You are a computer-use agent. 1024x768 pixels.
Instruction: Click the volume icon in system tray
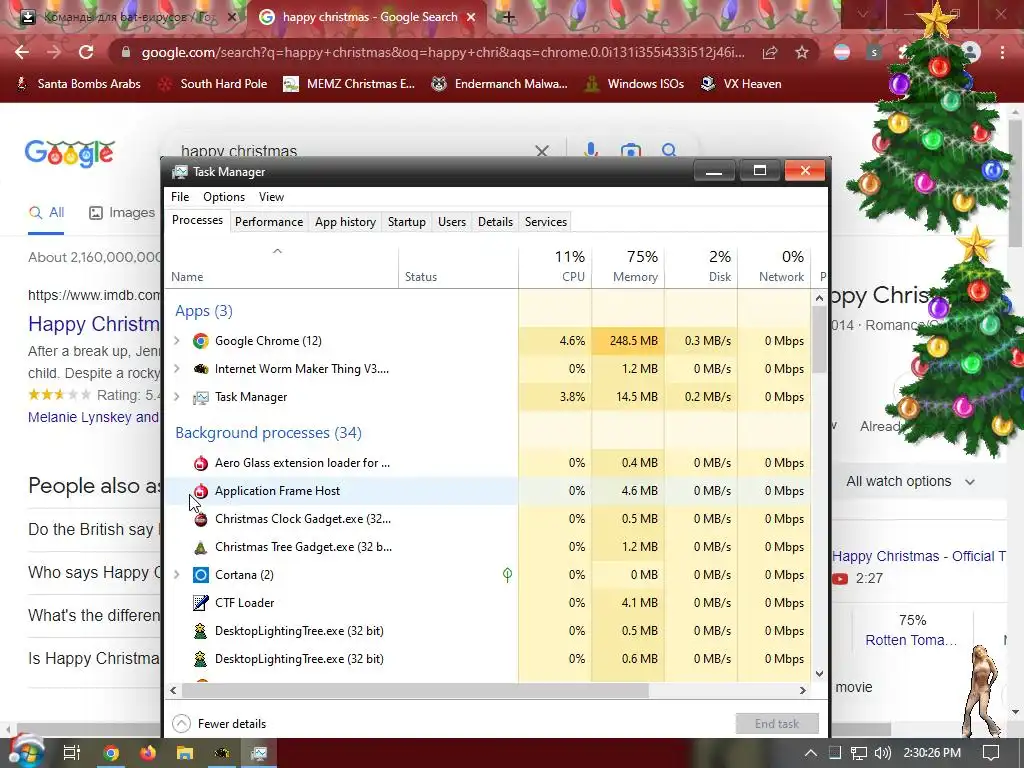click(x=882, y=753)
